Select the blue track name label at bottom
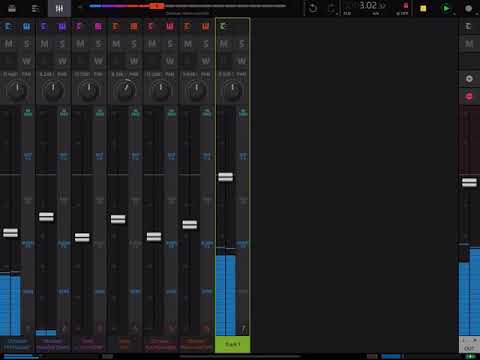 coord(17,344)
